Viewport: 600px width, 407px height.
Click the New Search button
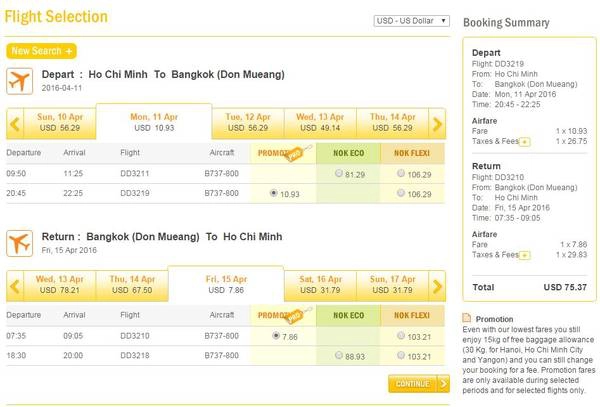pyautogui.click(x=41, y=50)
